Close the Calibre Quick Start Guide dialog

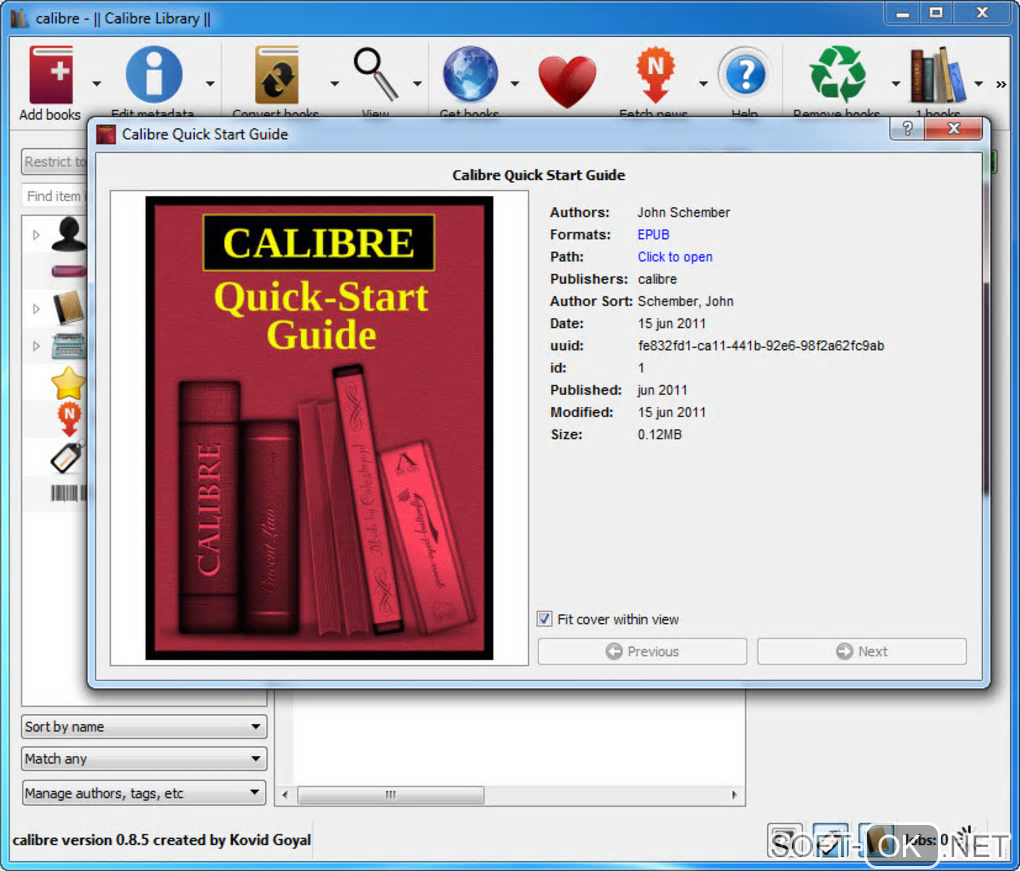click(x=953, y=129)
